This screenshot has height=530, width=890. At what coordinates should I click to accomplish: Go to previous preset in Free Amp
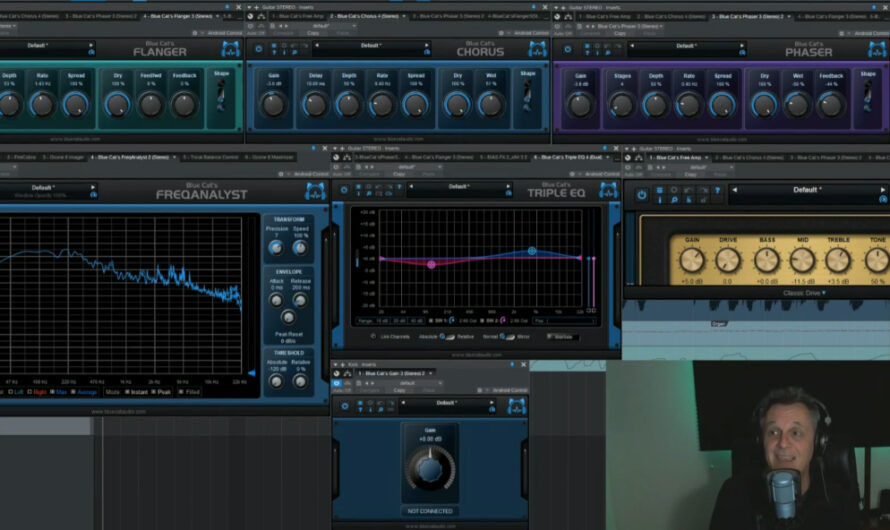pyautogui.click(x=735, y=190)
